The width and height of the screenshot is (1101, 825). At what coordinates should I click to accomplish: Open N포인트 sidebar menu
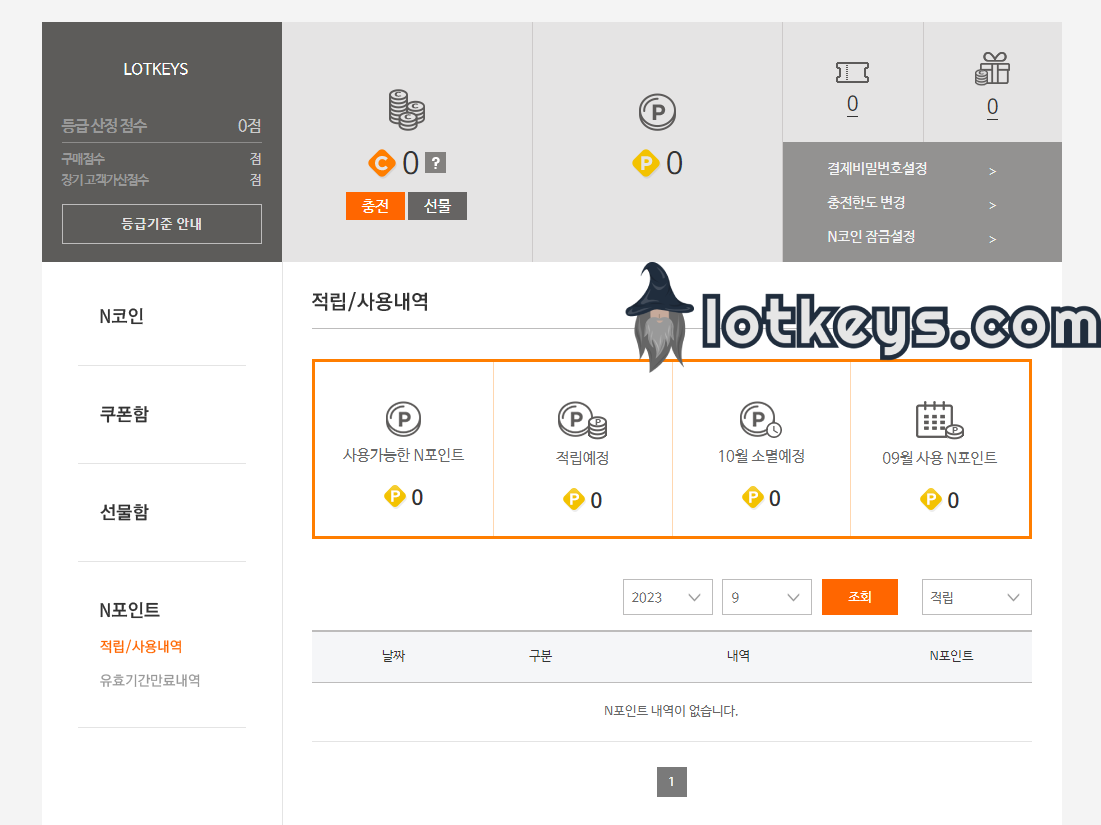[x=130, y=609]
